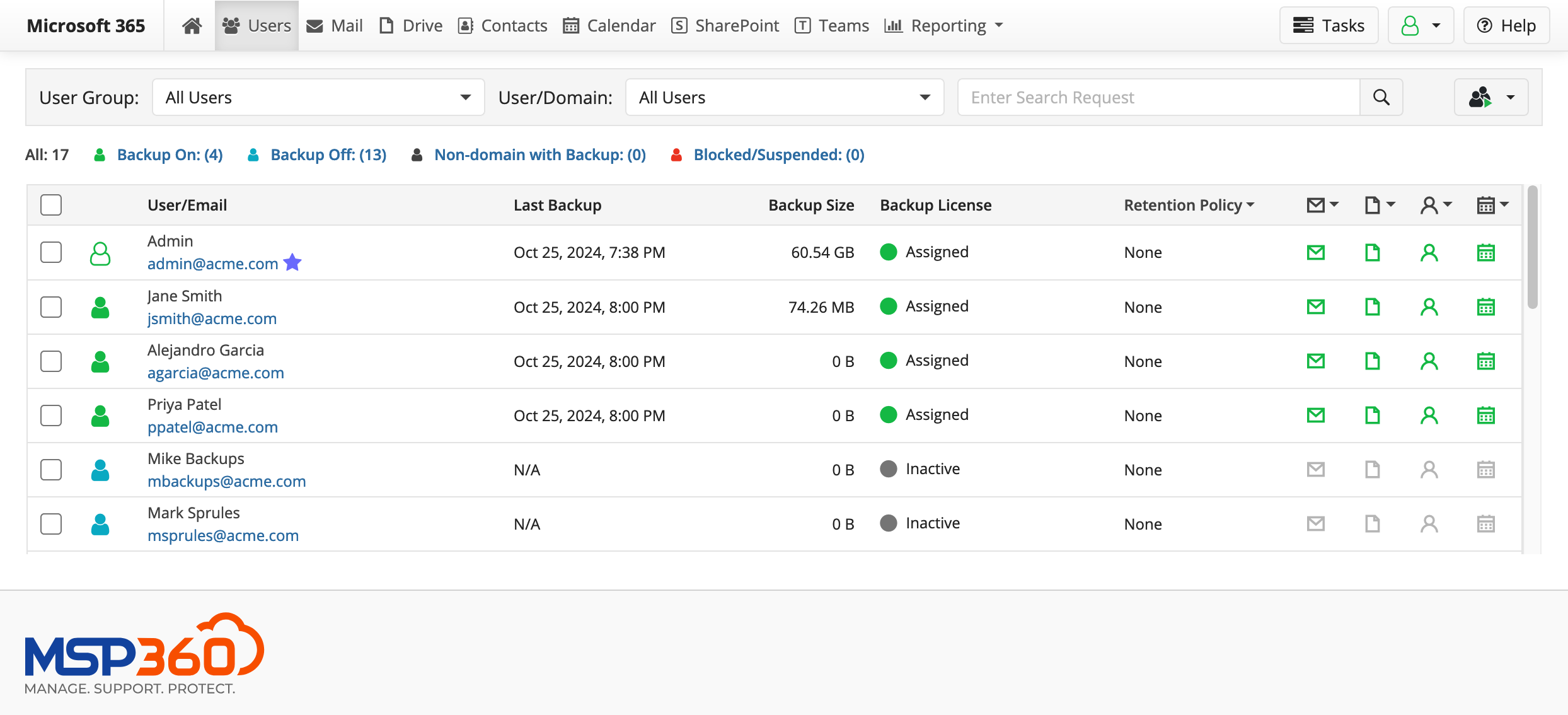Screen dimensions: 1568x715
Task: Open the Mail tab
Action: click(335, 26)
